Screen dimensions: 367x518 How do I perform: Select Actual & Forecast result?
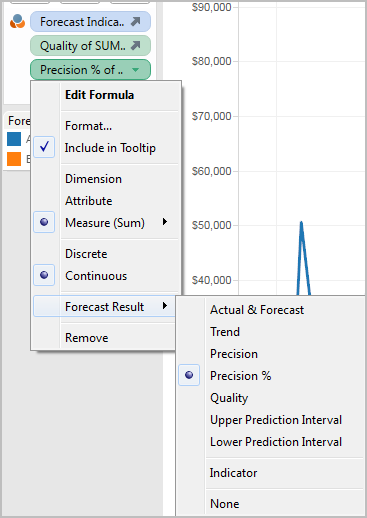pyautogui.click(x=257, y=310)
